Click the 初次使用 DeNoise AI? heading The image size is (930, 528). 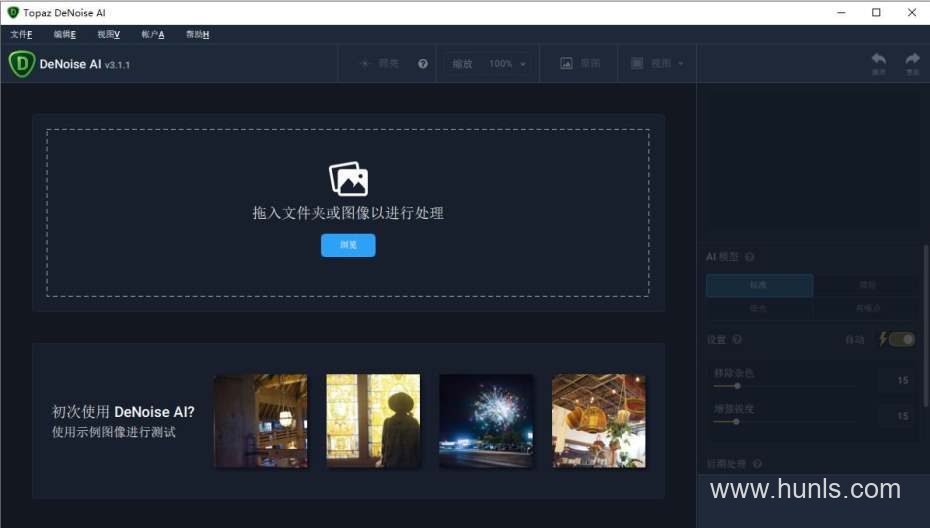click(x=123, y=412)
